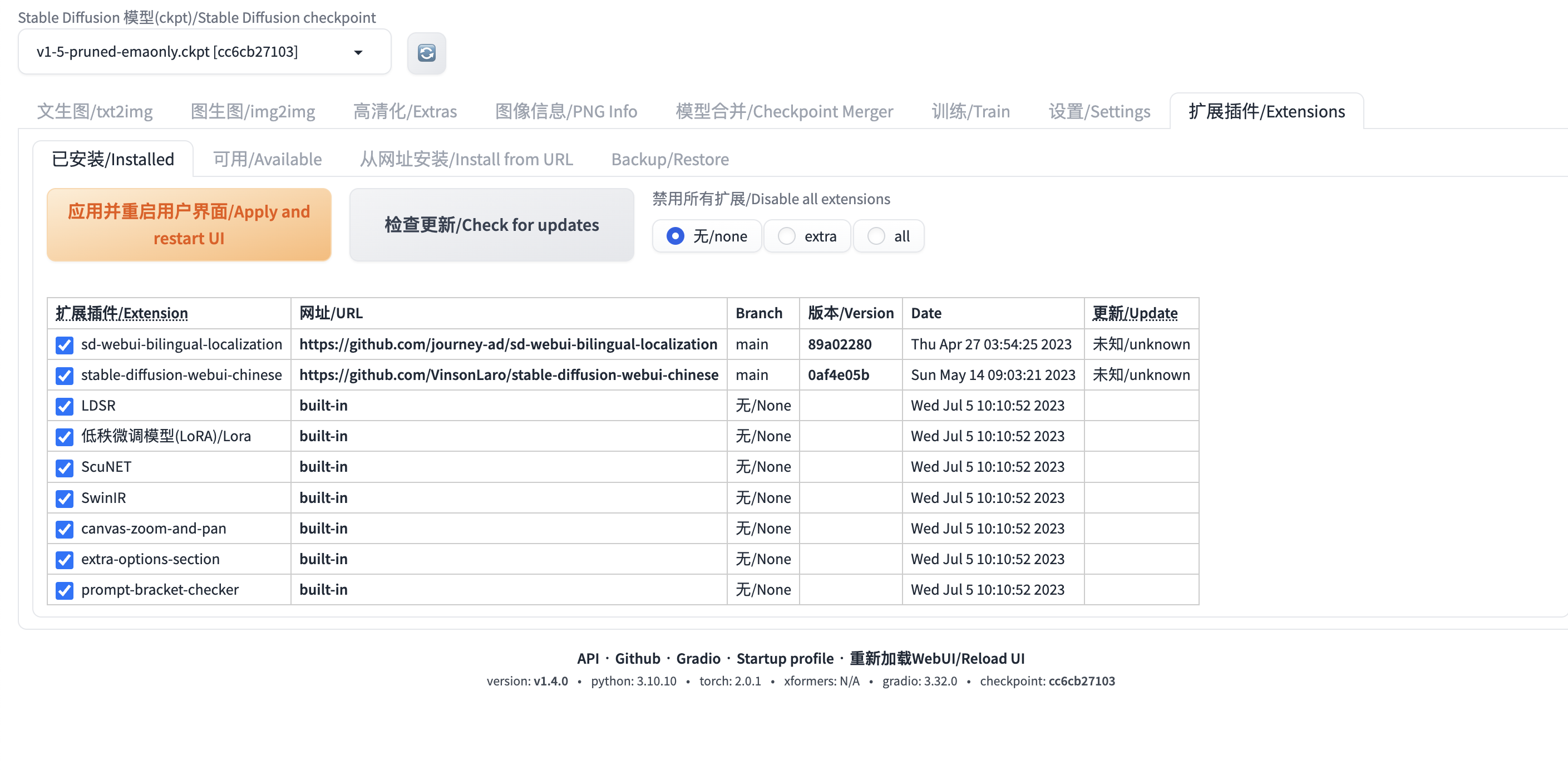Open the Install from URL tab
This screenshot has width=1568, height=770.
(x=466, y=159)
